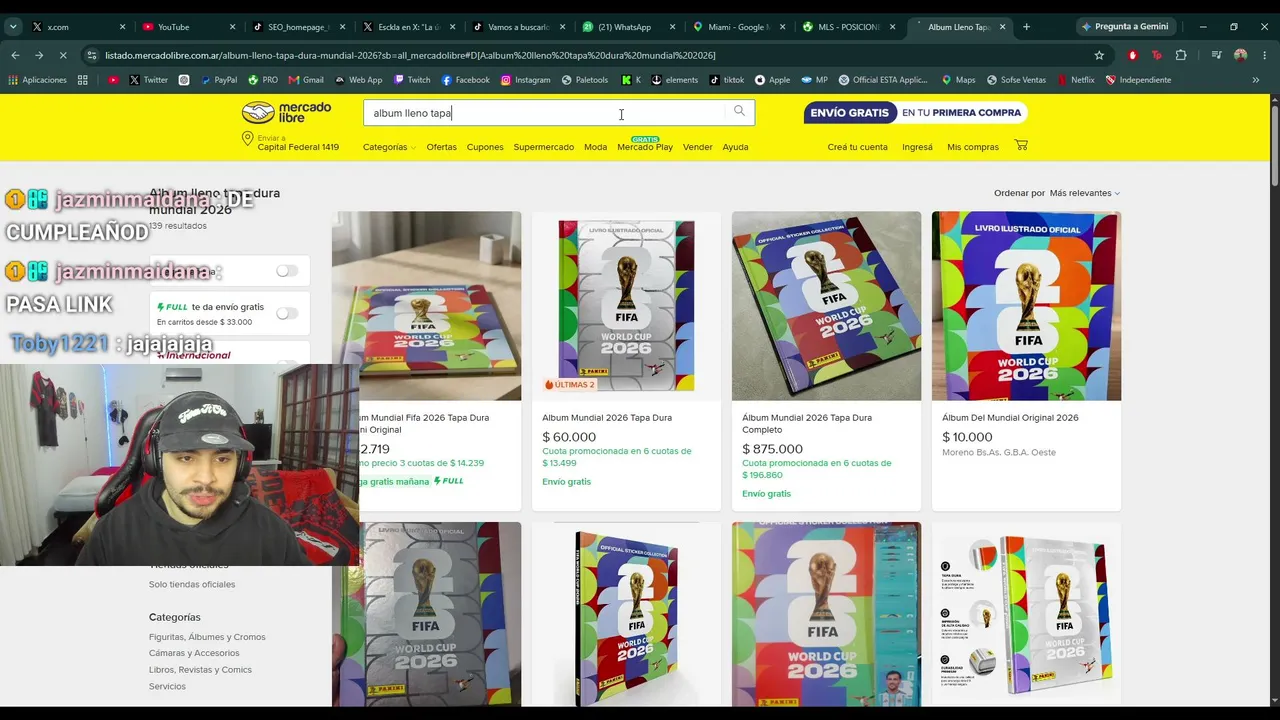The height and width of the screenshot is (720, 1280).
Task: Click the Creá tu cuenta link
Action: click(857, 147)
